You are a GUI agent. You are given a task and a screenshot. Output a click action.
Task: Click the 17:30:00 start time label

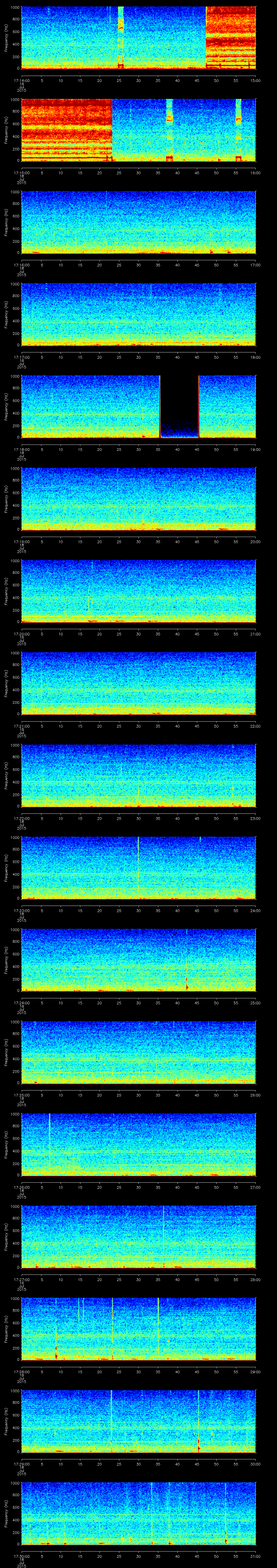pyautogui.click(x=21, y=1556)
